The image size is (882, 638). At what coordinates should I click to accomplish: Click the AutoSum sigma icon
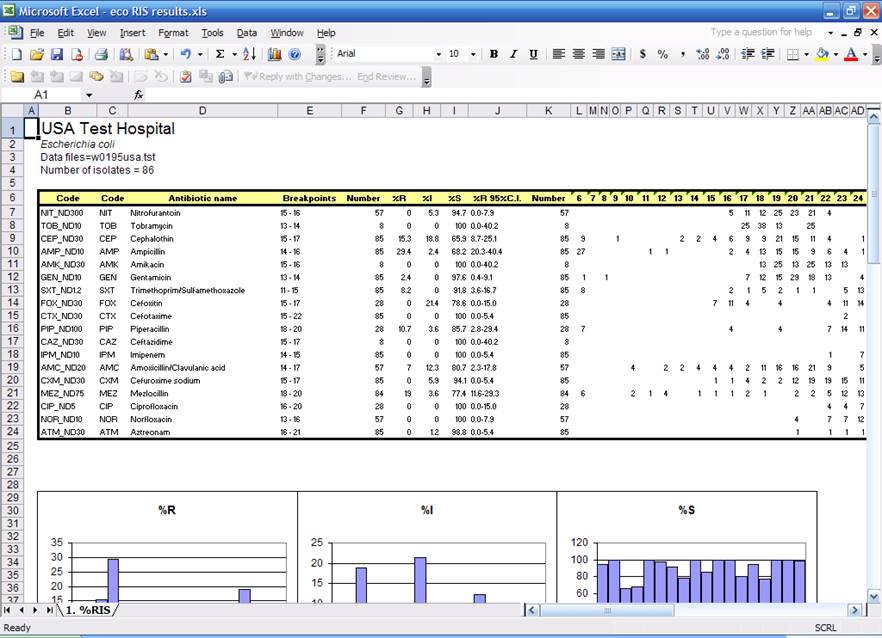[220, 54]
